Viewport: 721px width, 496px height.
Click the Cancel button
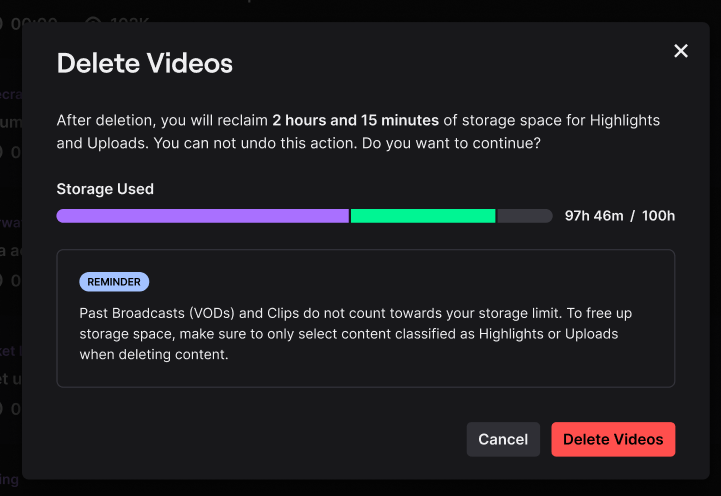coord(503,439)
